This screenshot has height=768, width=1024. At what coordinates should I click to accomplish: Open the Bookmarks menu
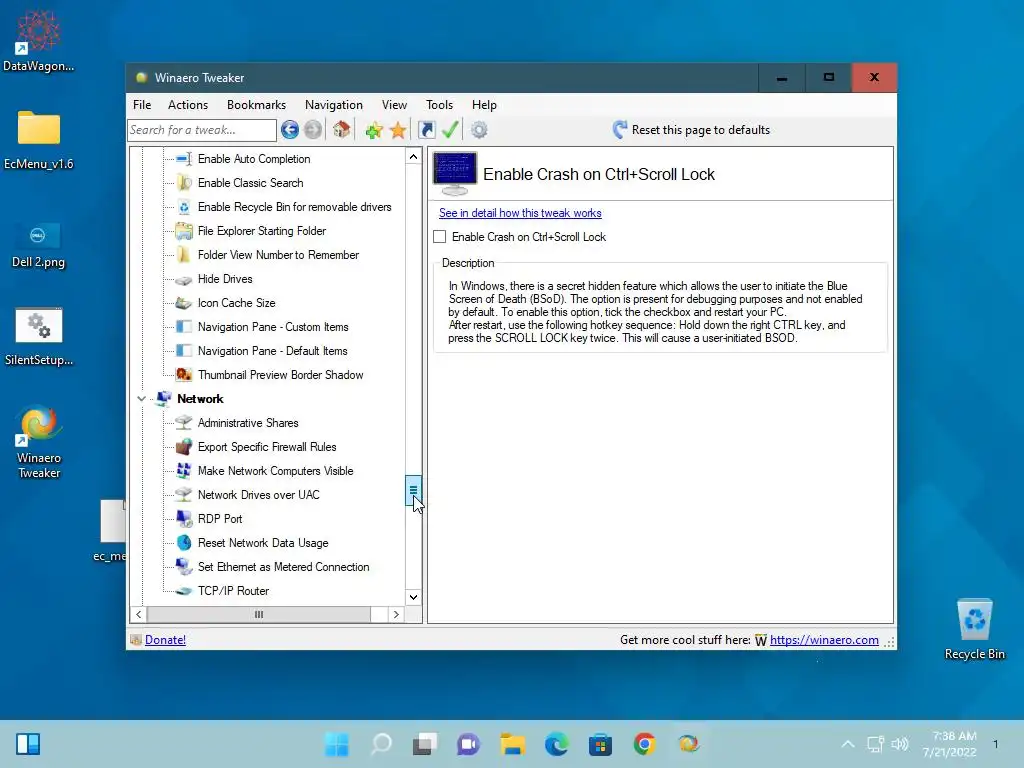[256, 104]
